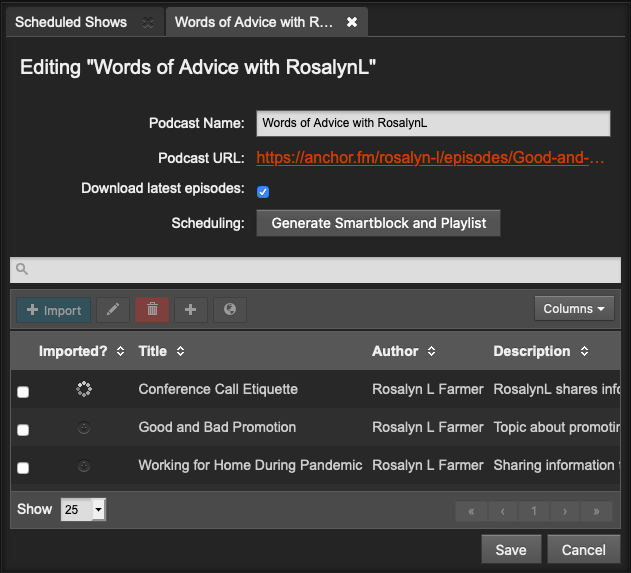Click the Import button with plus icon
631x573 pixels.
point(54,310)
